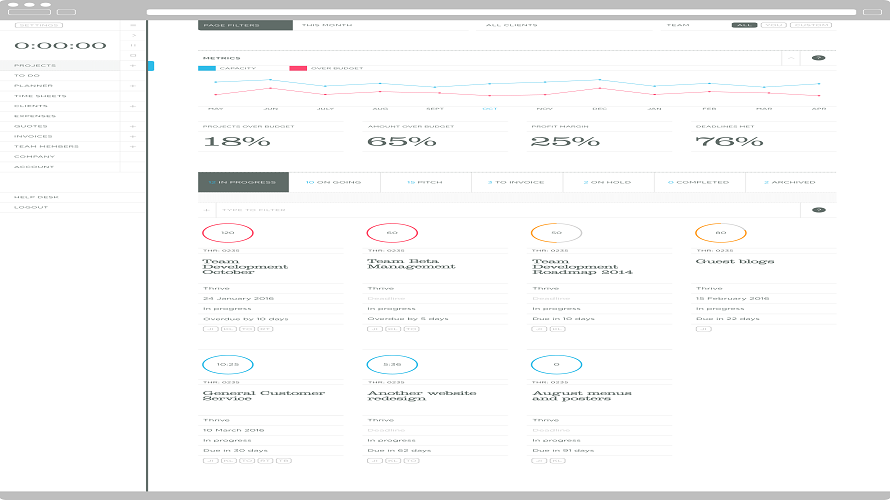The height and width of the screenshot is (500, 890).
Task: Click the plus icon beside Planner
Action: (x=133, y=86)
